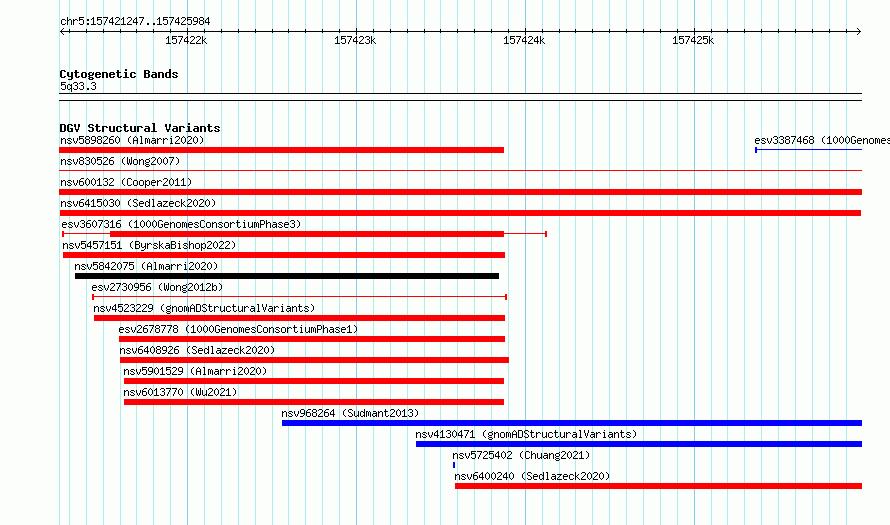Select the nsv600132 red bar
This screenshot has width=890, height=525.
click(x=460, y=192)
